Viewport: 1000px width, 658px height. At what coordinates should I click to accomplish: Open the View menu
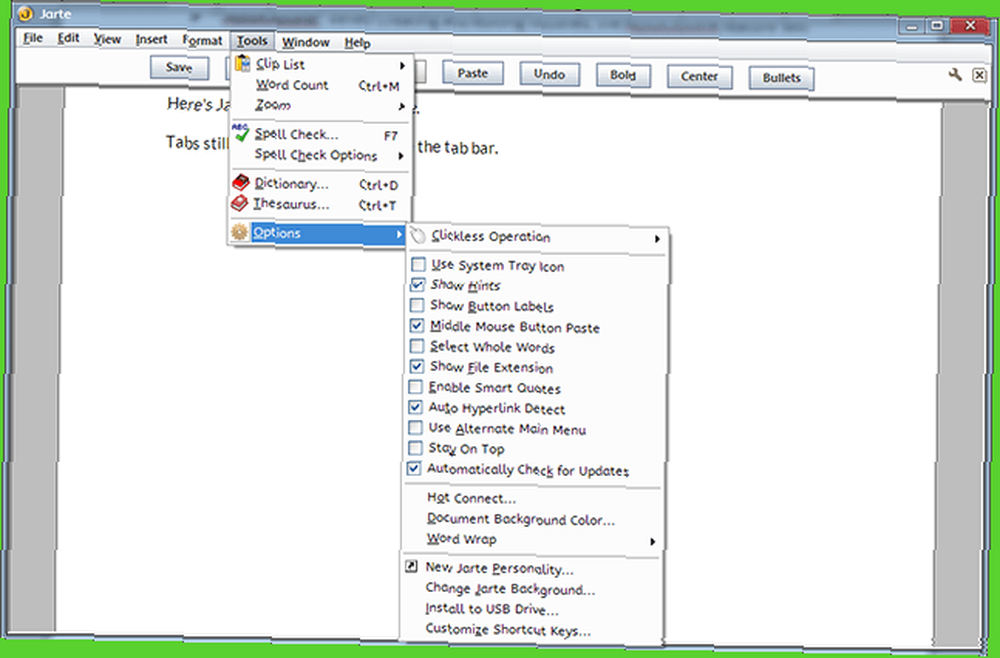coord(107,39)
